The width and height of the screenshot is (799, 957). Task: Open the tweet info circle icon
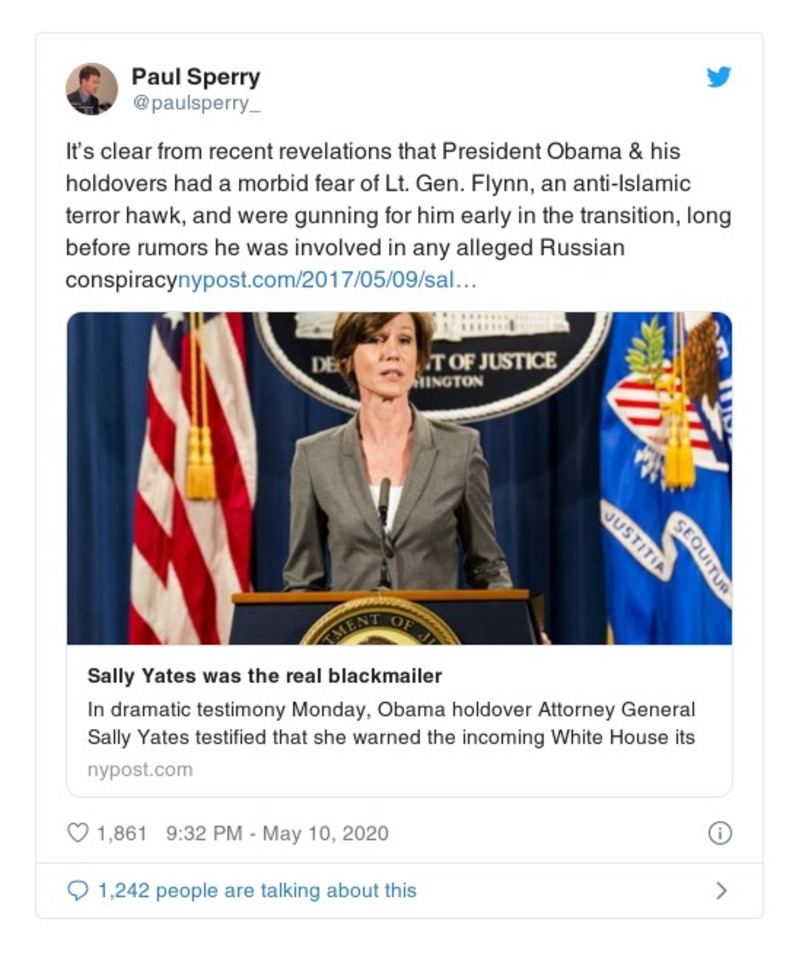point(719,832)
